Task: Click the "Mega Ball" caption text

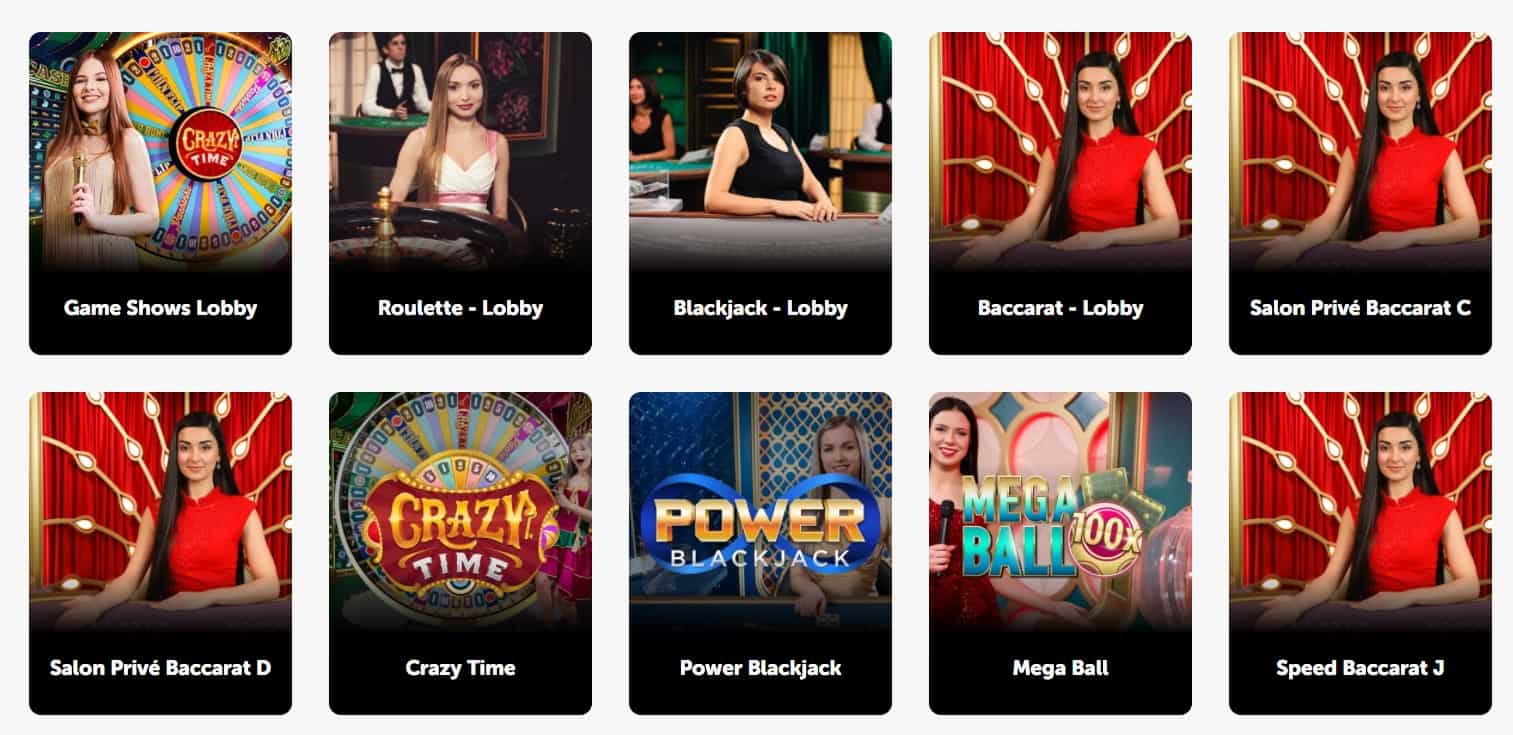Action: (1060, 668)
